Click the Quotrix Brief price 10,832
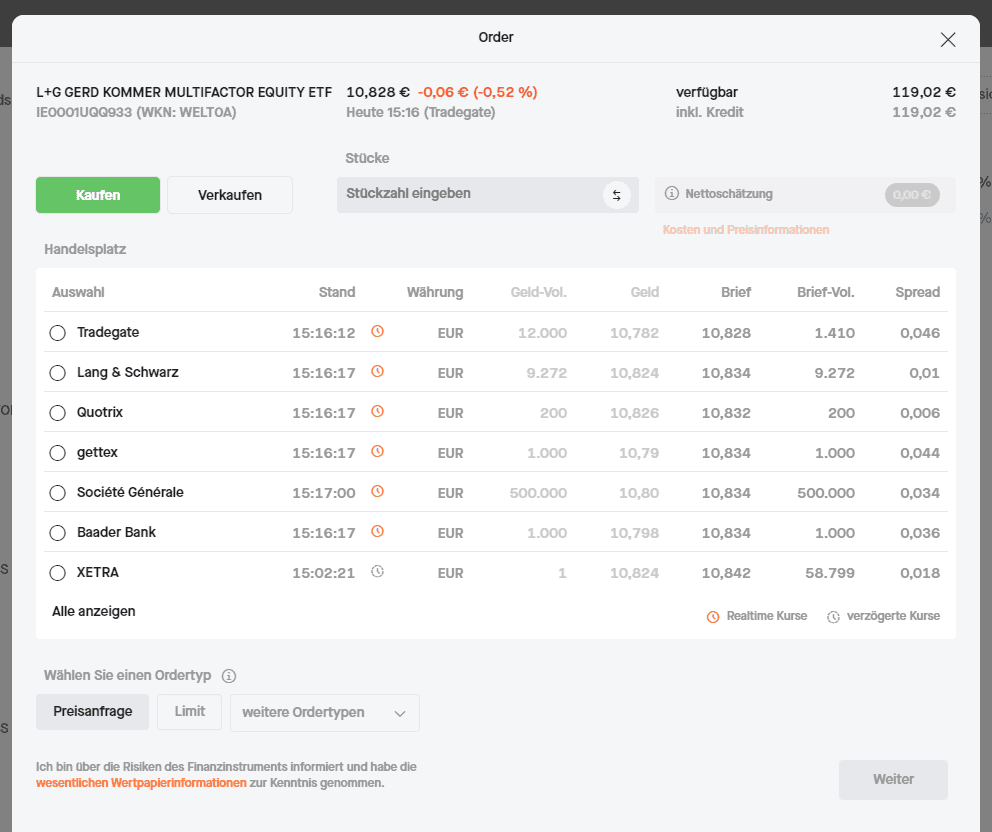This screenshot has height=832, width=992. [726, 413]
